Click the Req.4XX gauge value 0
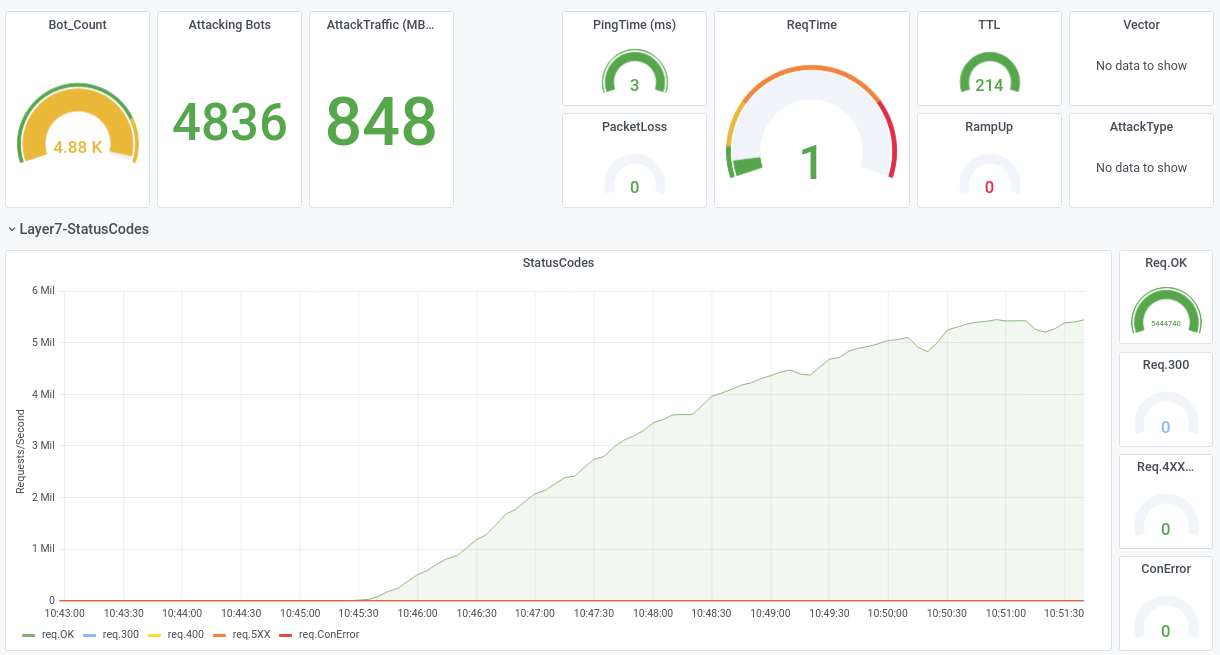 pyautogui.click(x=1165, y=530)
